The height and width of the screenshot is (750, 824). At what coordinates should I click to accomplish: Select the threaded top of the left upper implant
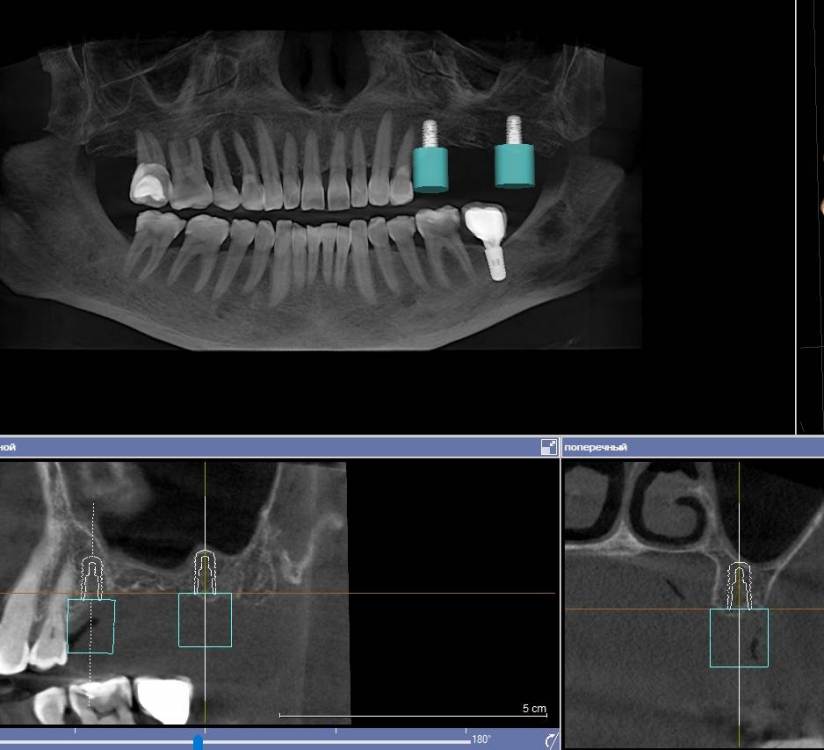[430, 133]
